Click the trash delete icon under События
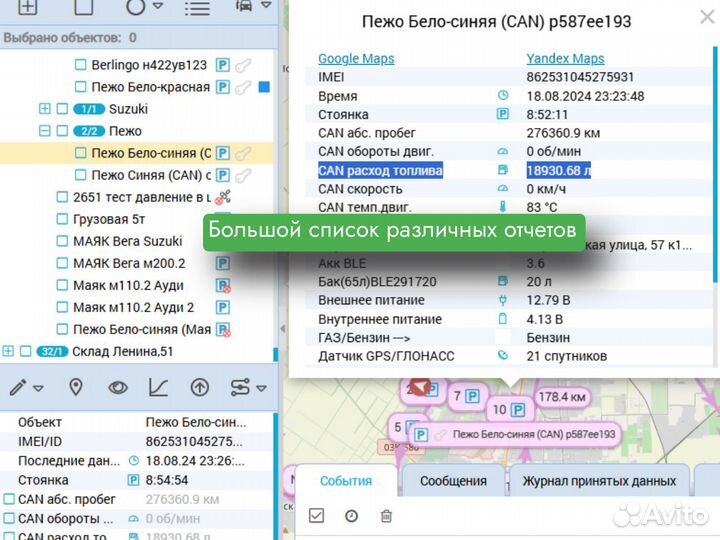Image resolution: width=720 pixels, height=540 pixels. click(386, 516)
